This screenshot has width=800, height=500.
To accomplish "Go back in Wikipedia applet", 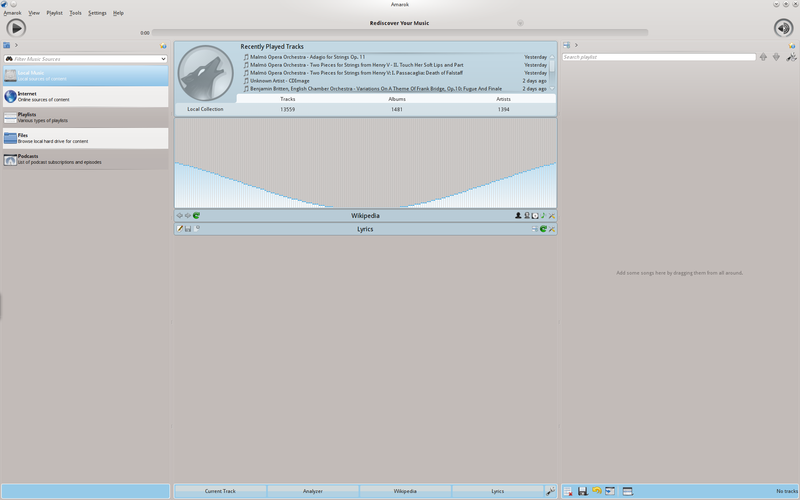I will click(x=180, y=216).
